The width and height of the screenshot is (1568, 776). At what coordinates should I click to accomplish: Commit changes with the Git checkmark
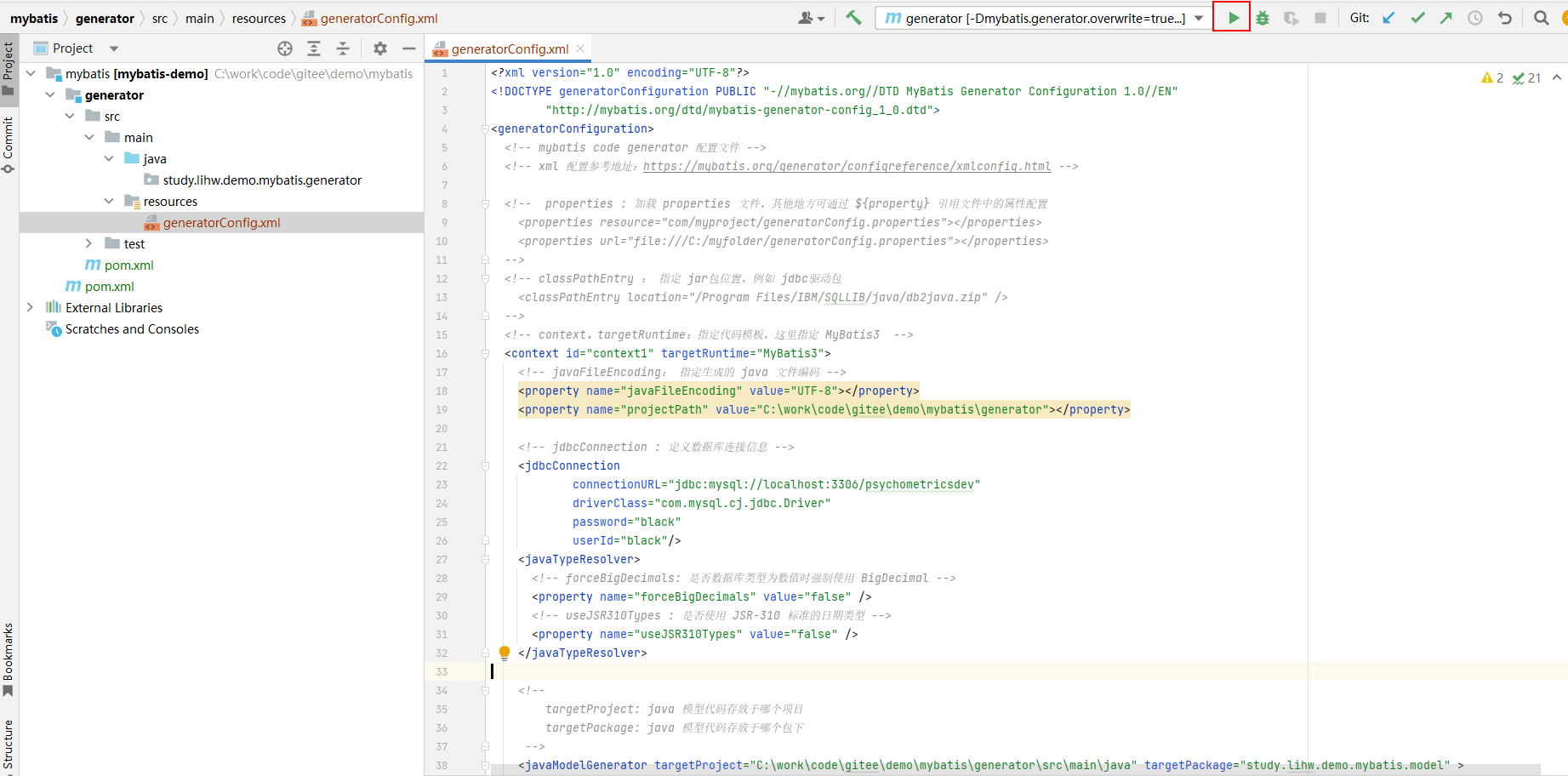click(1417, 18)
